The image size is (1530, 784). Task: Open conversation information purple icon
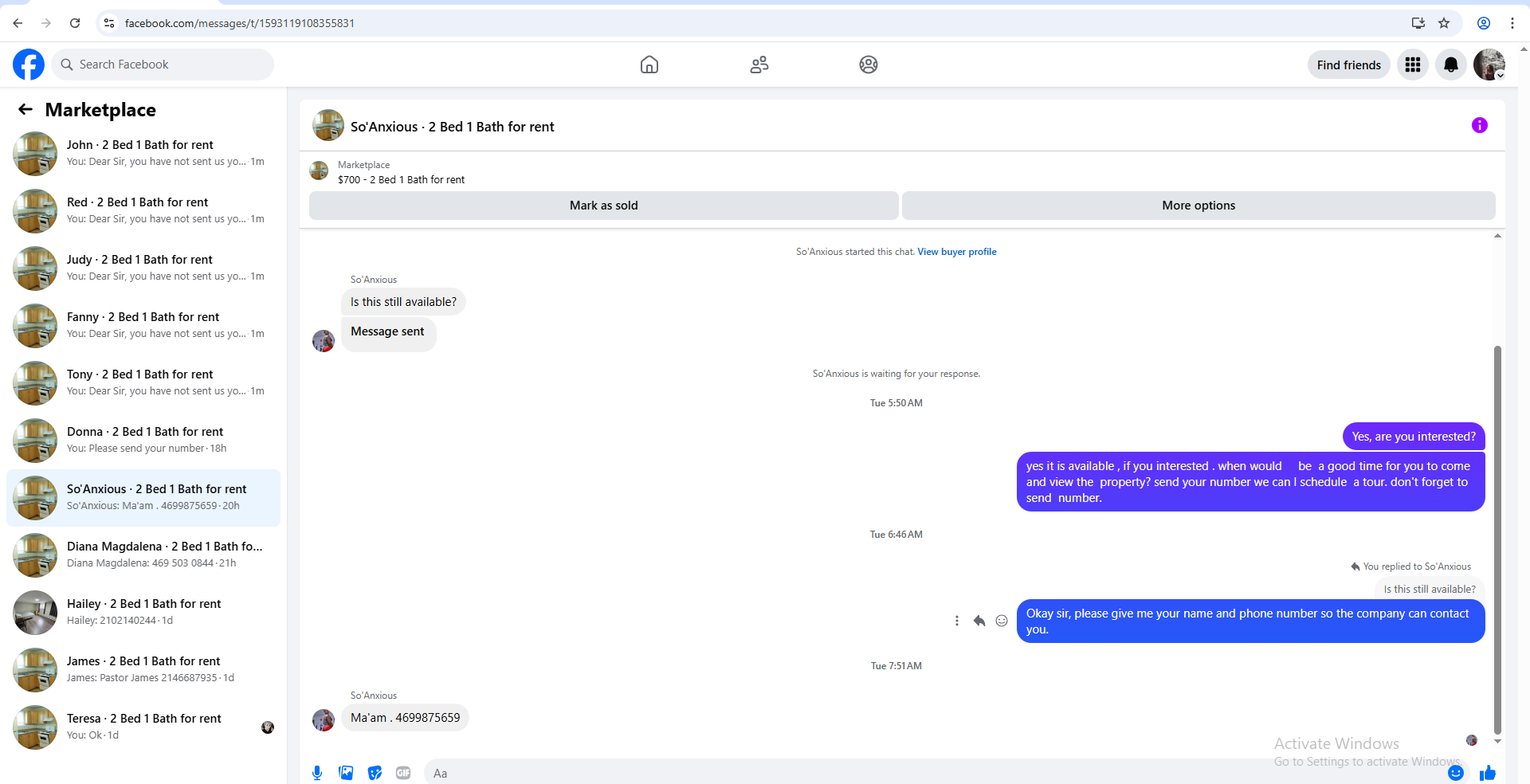click(1480, 125)
